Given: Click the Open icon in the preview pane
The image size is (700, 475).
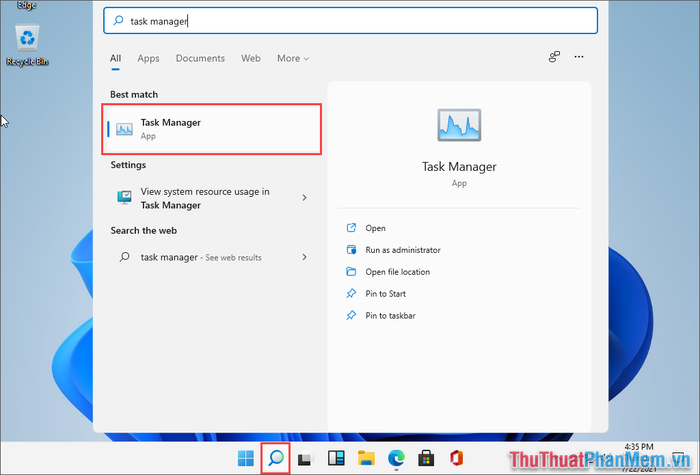Looking at the screenshot, I should pyautogui.click(x=351, y=228).
